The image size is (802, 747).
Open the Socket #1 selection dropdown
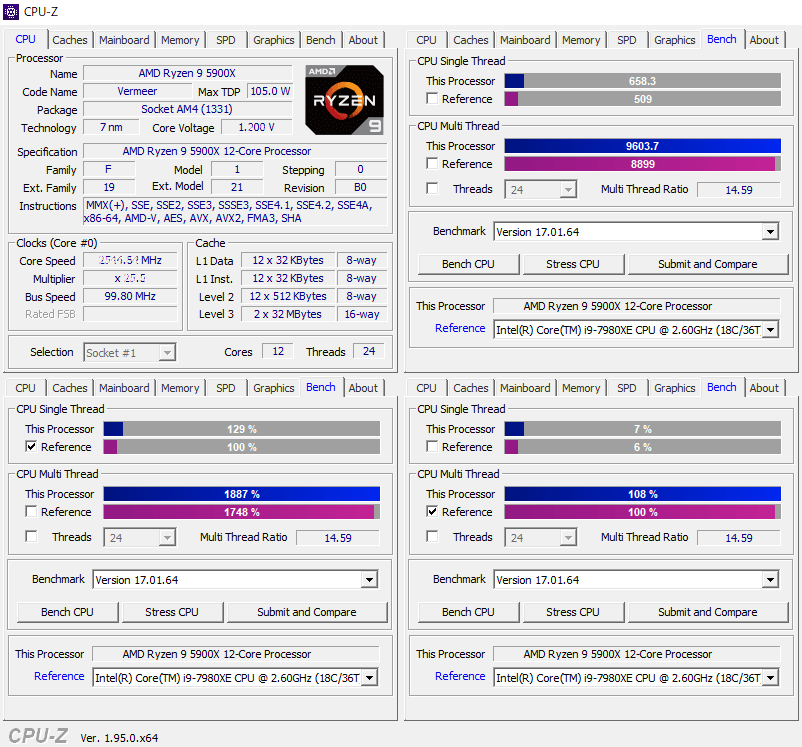(x=130, y=353)
